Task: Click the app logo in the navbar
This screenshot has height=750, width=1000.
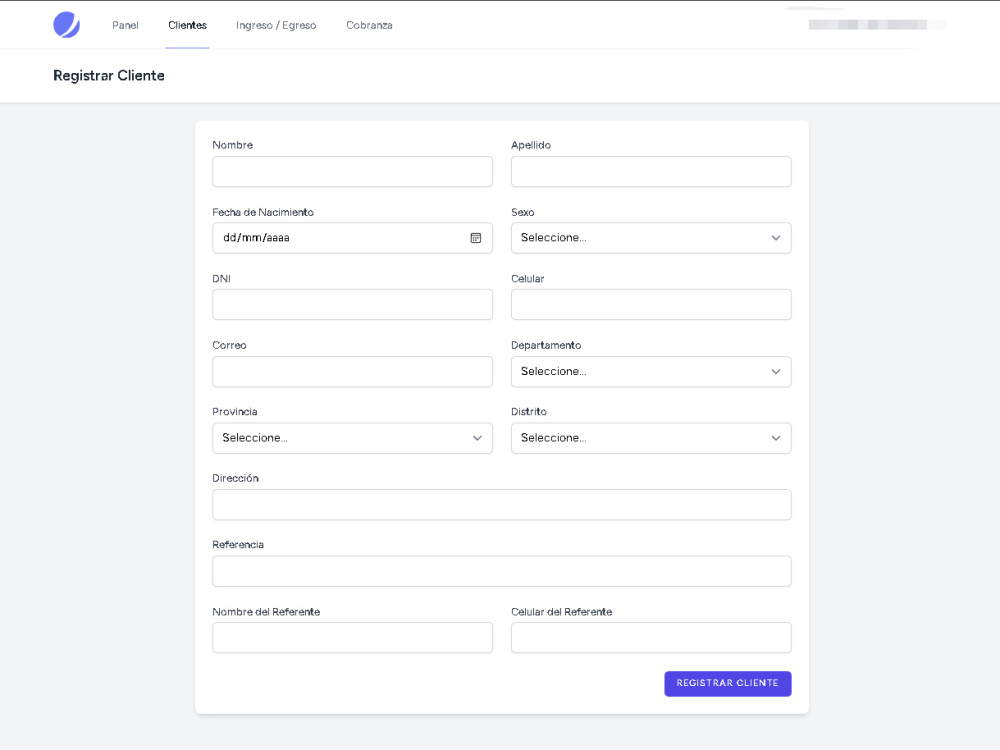Action: tap(66, 25)
